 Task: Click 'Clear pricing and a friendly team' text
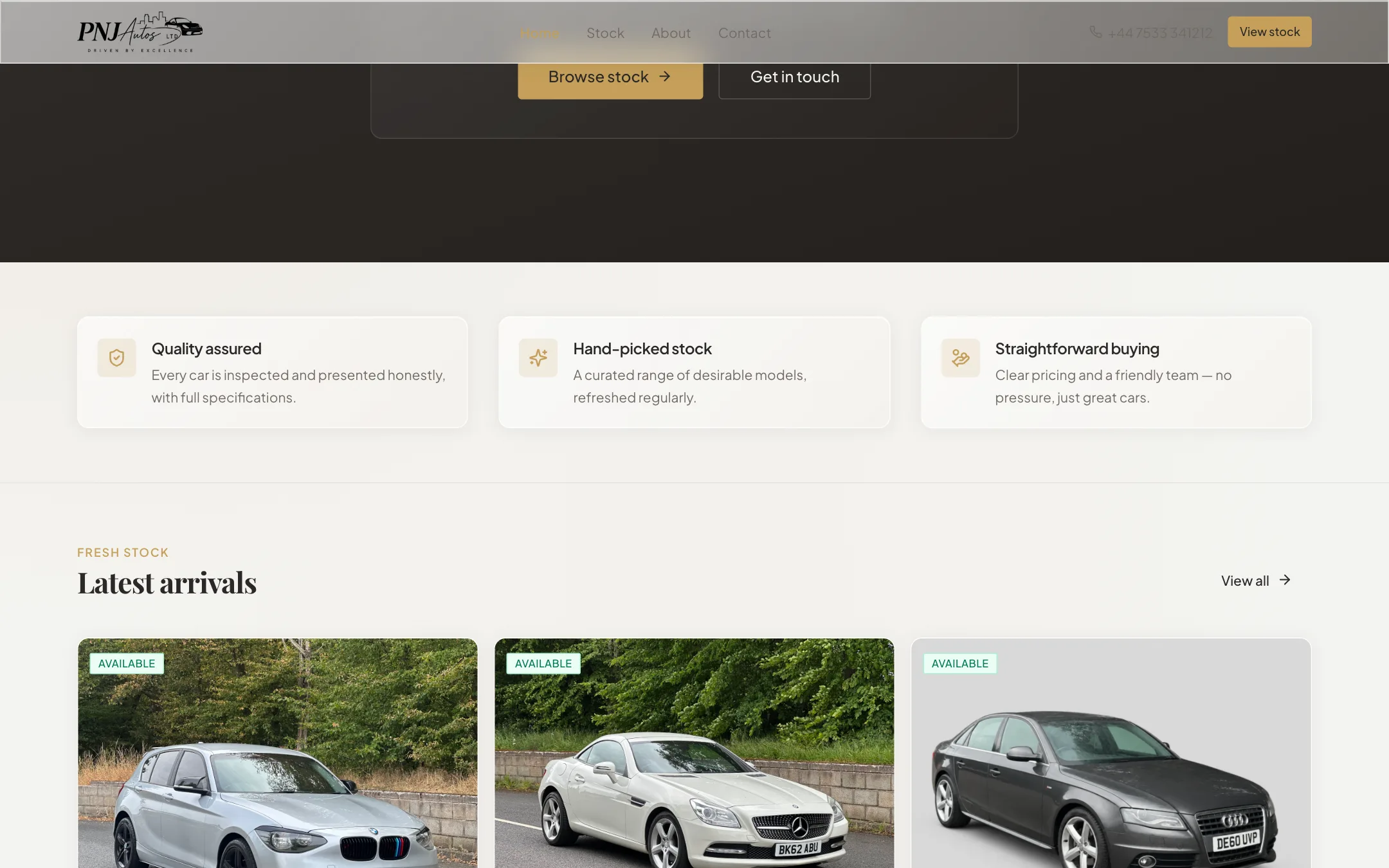click(1113, 386)
